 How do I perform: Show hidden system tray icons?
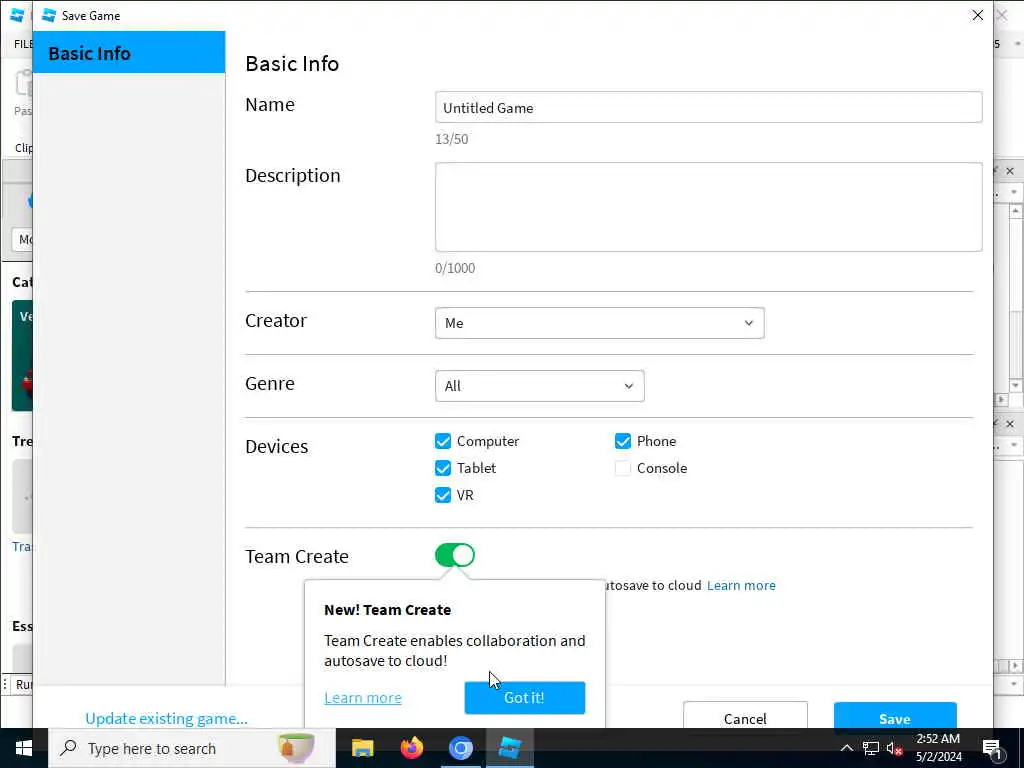(846, 748)
